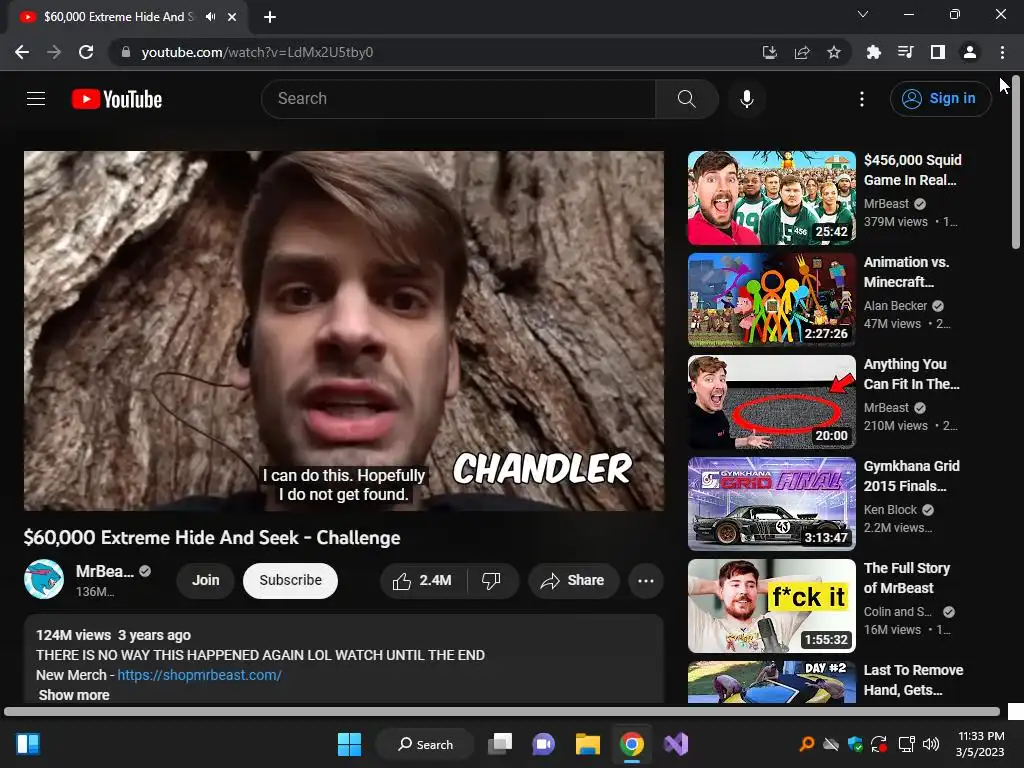Click the Share button

(x=573, y=581)
